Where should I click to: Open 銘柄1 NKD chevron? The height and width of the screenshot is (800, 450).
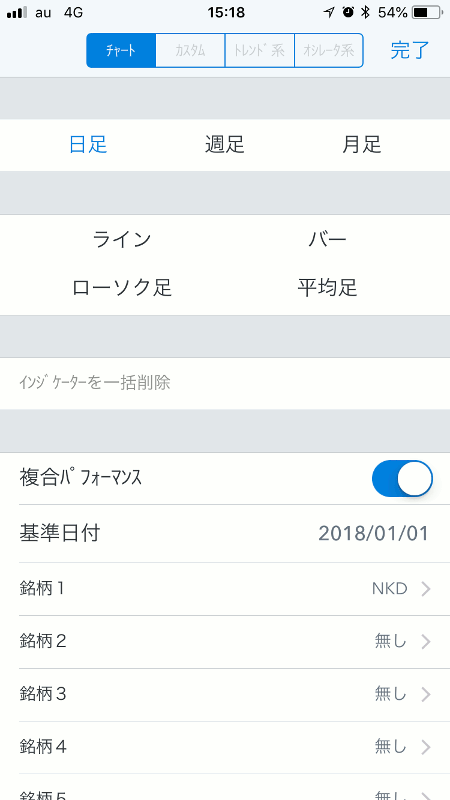426,589
